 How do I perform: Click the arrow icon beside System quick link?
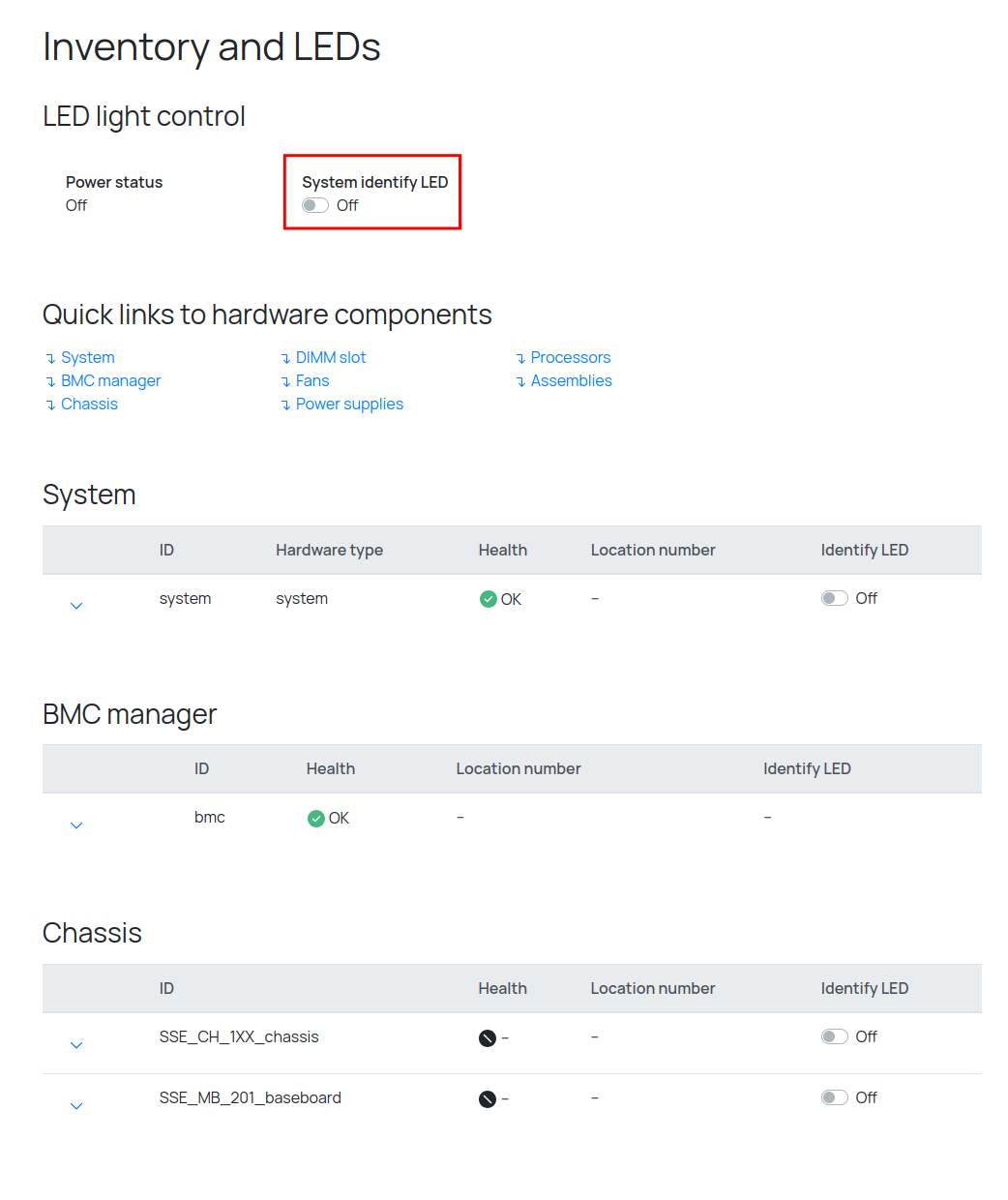tap(50, 358)
